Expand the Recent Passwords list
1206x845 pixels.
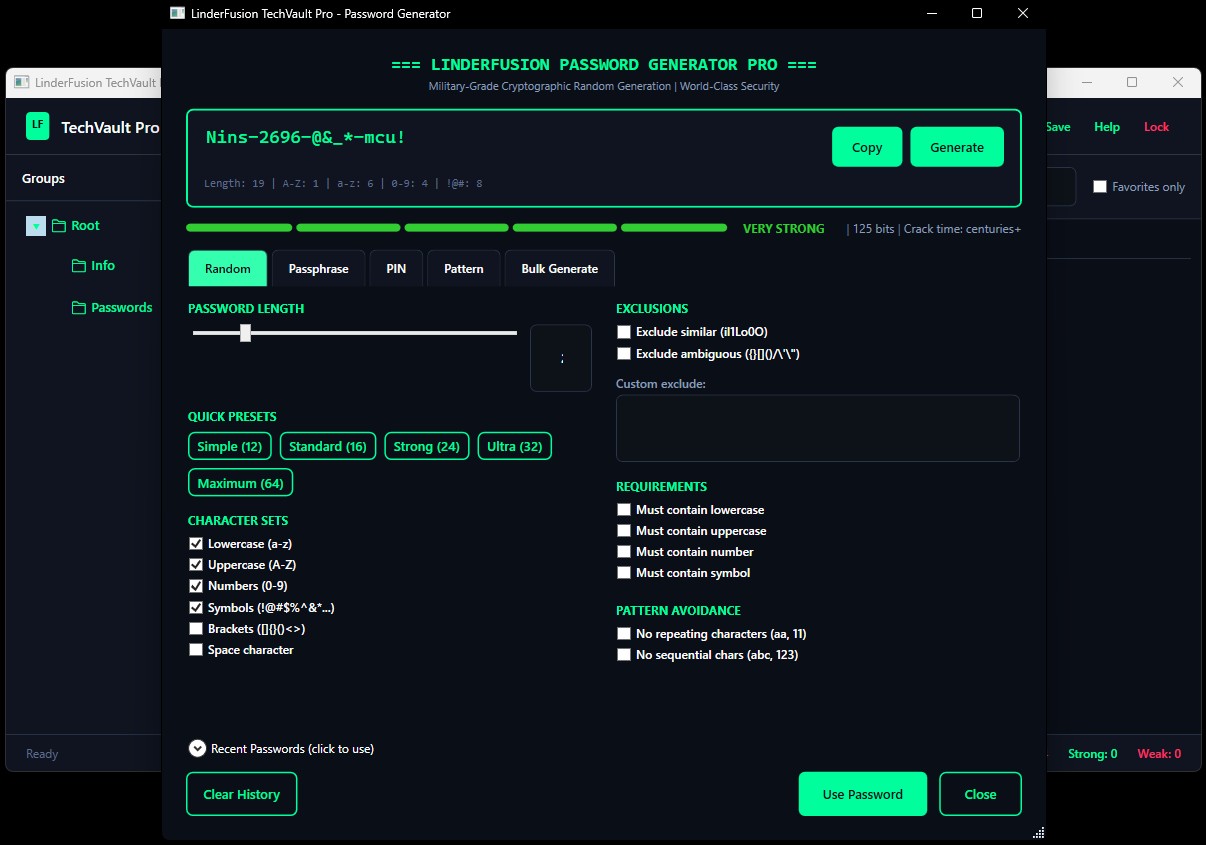pos(197,747)
